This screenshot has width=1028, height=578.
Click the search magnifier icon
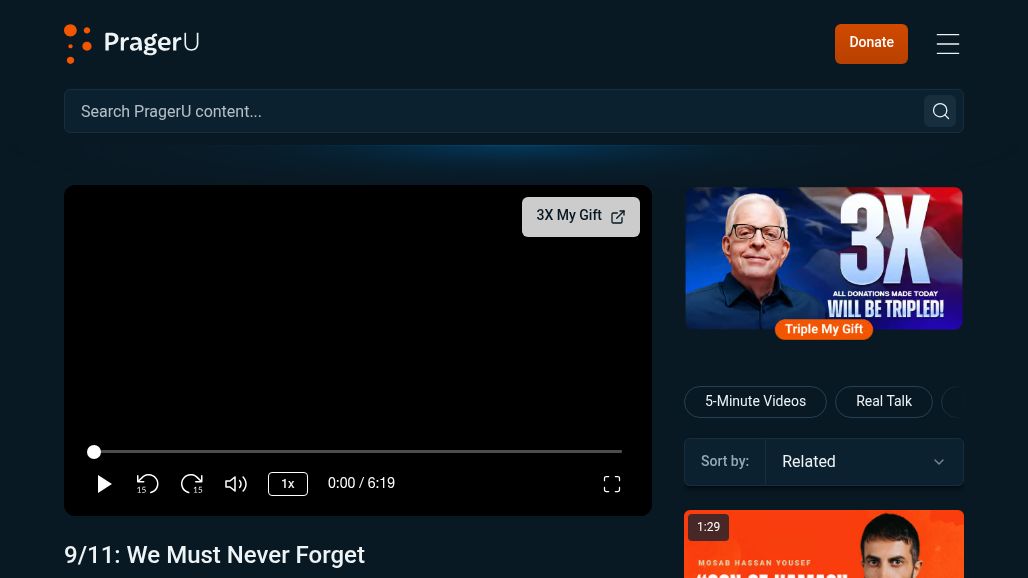(940, 111)
